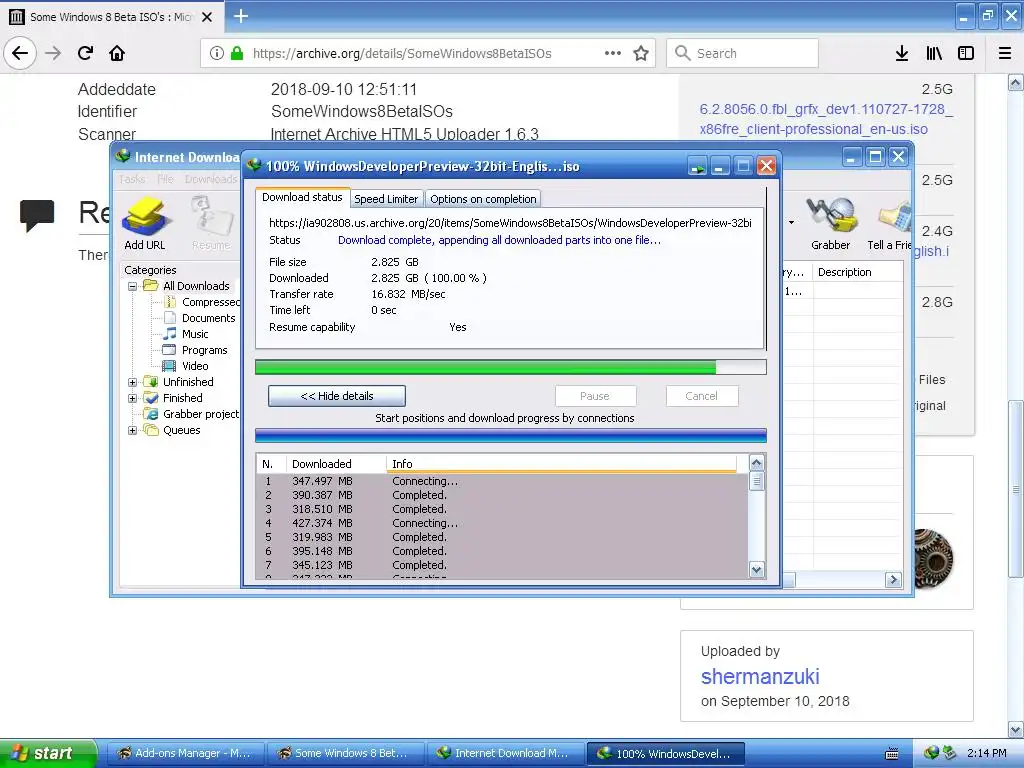Collapse the All Downloads tree node
Viewport: 1024px width, 768px height.
[133, 286]
